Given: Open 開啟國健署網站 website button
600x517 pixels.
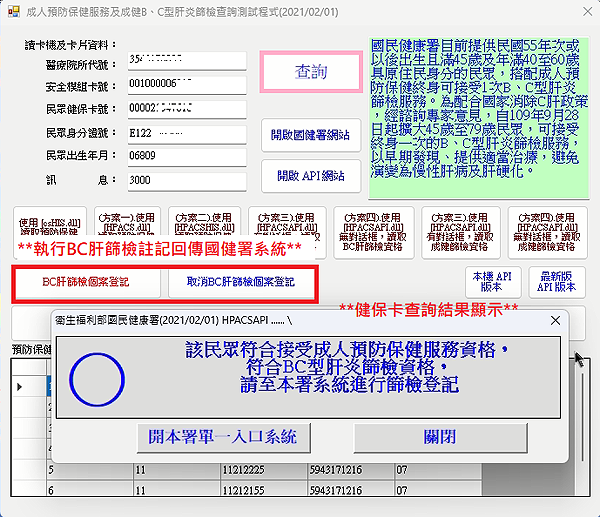Looking at the screenshot, I should coord(311,134).
